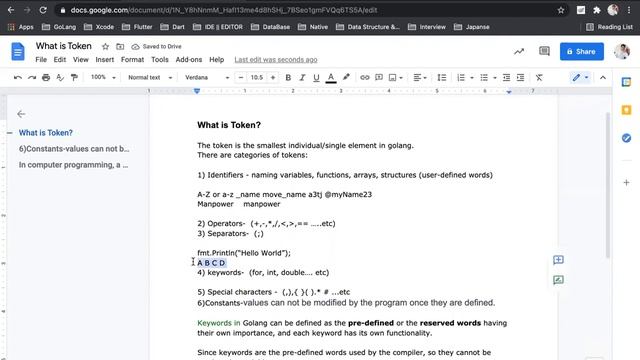Decrease the indent
Image resolution: width=640 pixels, height=360 pixels.
pos(506,78)
